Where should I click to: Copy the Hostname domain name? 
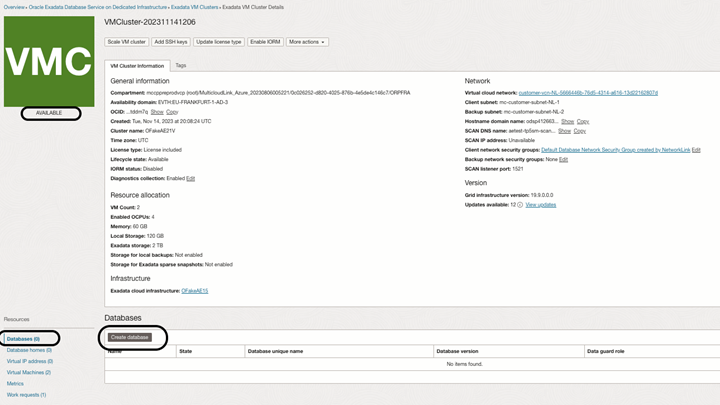[x=583, y=122]
